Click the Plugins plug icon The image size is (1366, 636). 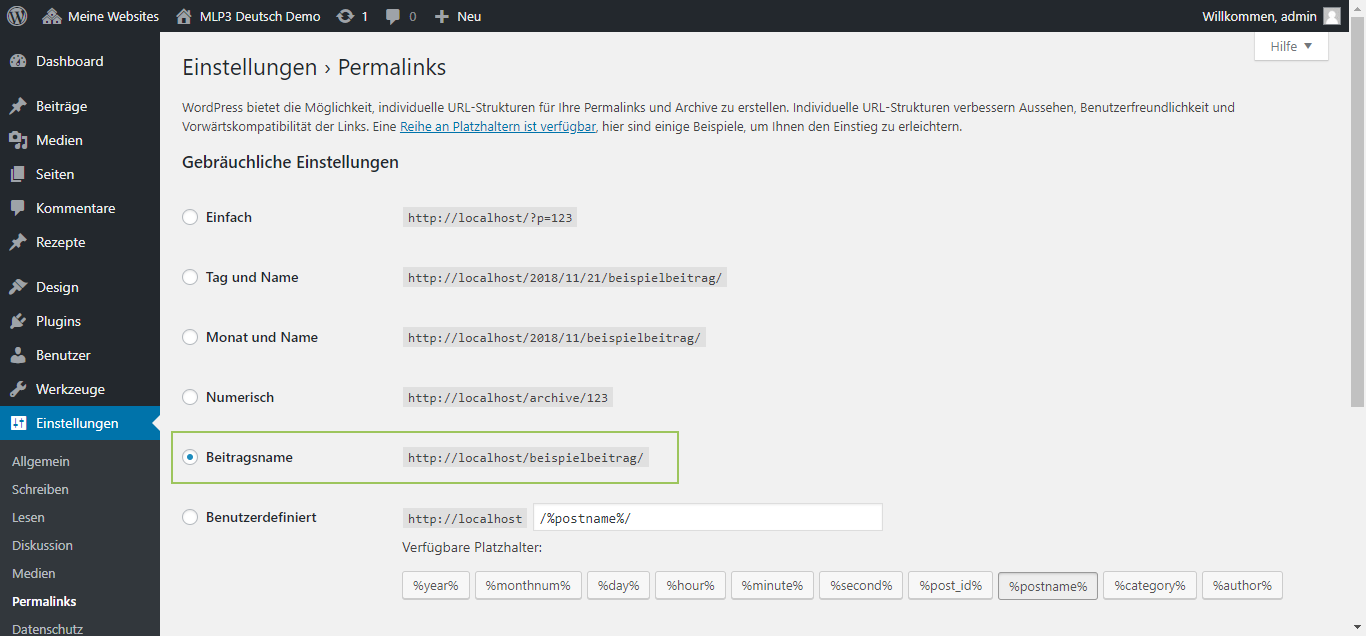click(x=18, y=321)
